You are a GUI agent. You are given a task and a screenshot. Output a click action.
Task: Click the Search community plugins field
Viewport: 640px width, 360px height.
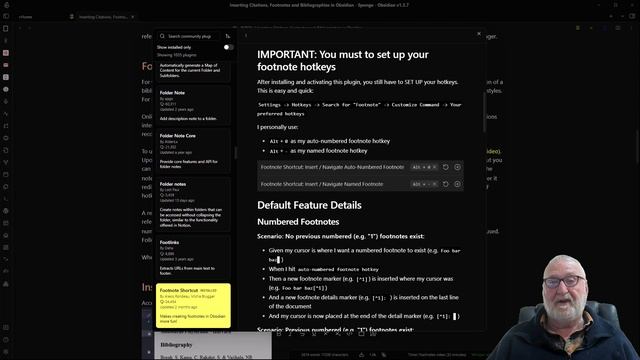[189, 36]
